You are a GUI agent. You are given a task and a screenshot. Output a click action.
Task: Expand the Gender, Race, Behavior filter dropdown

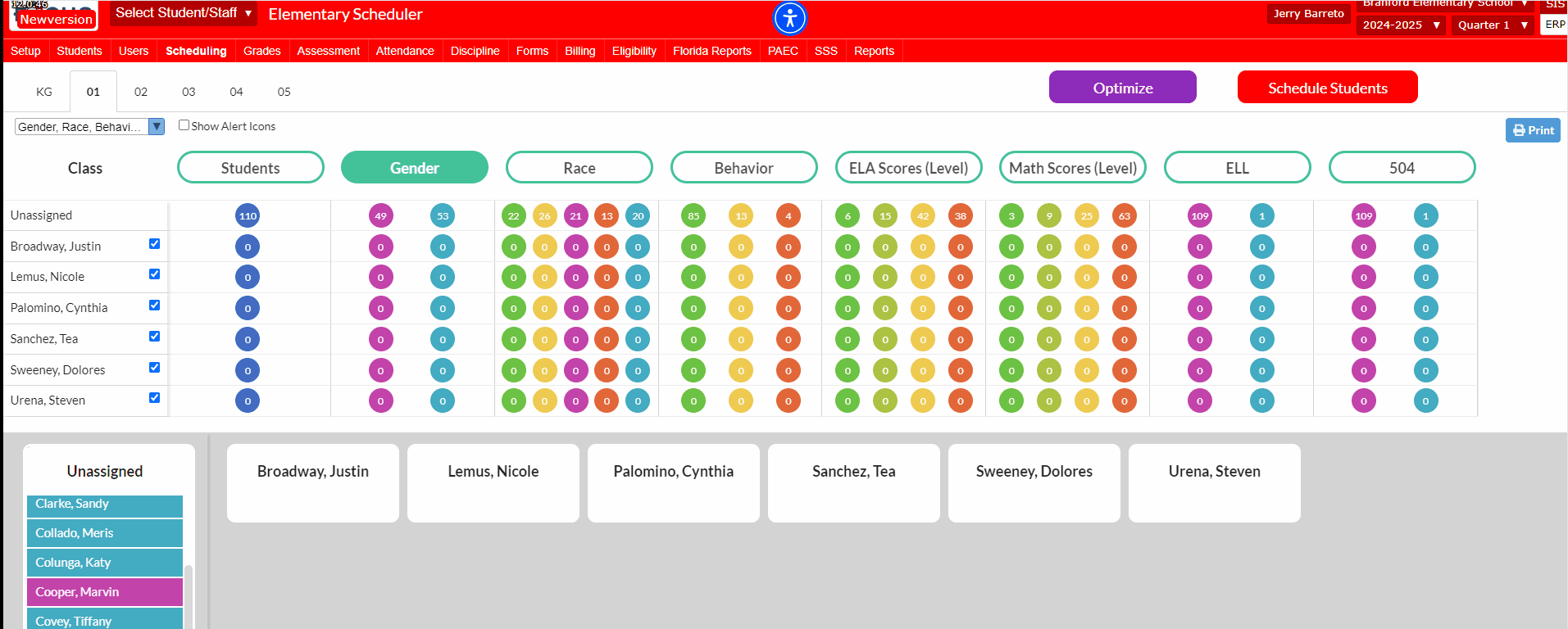coord(90,127)
